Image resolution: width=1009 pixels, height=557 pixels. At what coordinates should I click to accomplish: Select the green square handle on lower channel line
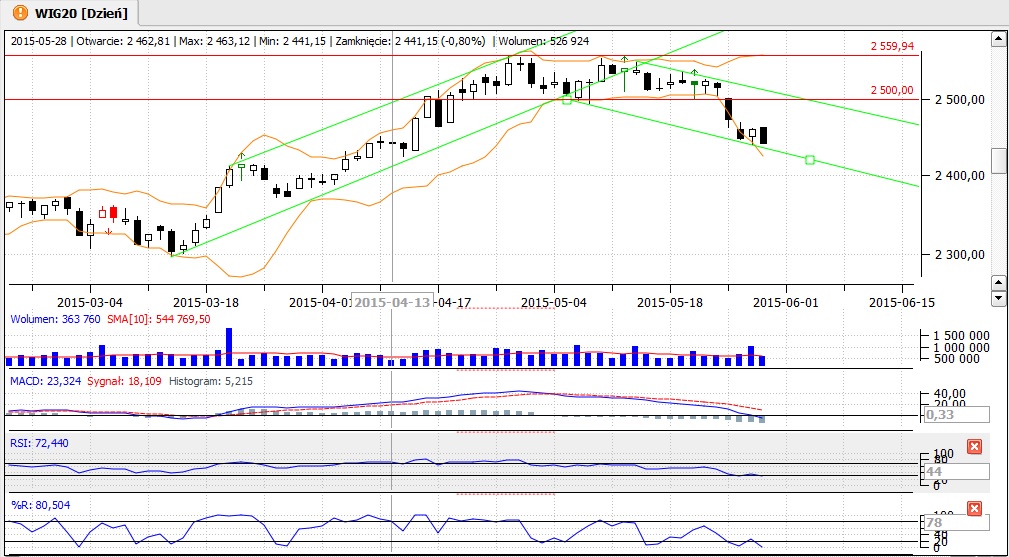point(810,160)
